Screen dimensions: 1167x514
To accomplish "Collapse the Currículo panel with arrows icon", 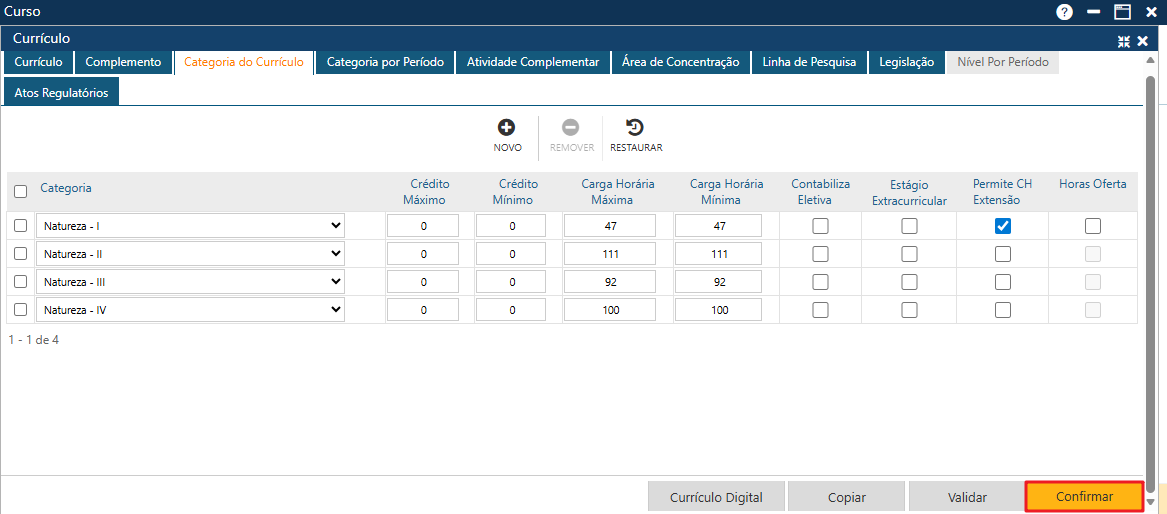I will [x=1124, y=42].
